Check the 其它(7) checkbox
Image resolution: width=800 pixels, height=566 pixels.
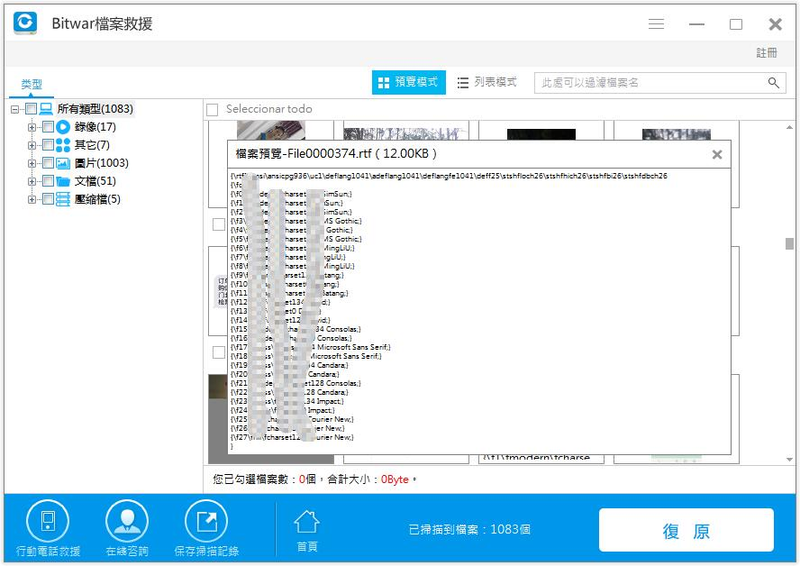47,145
